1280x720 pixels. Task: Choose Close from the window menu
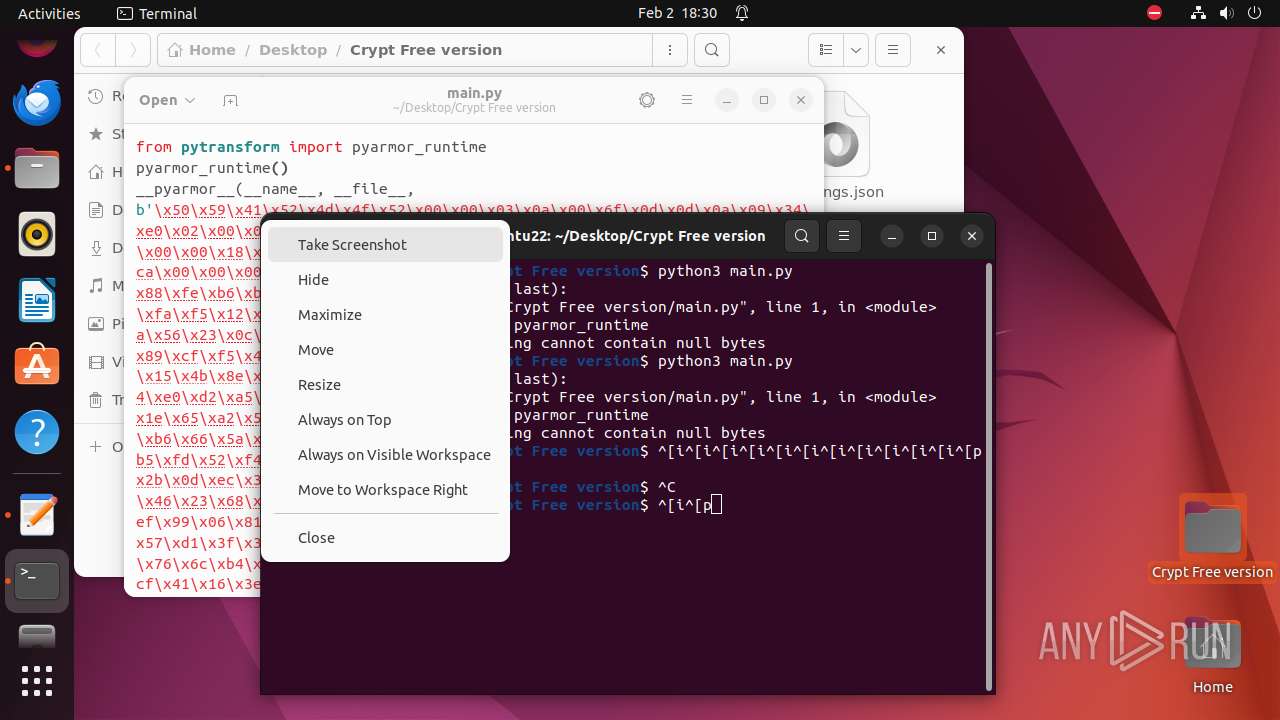point(385,538)
